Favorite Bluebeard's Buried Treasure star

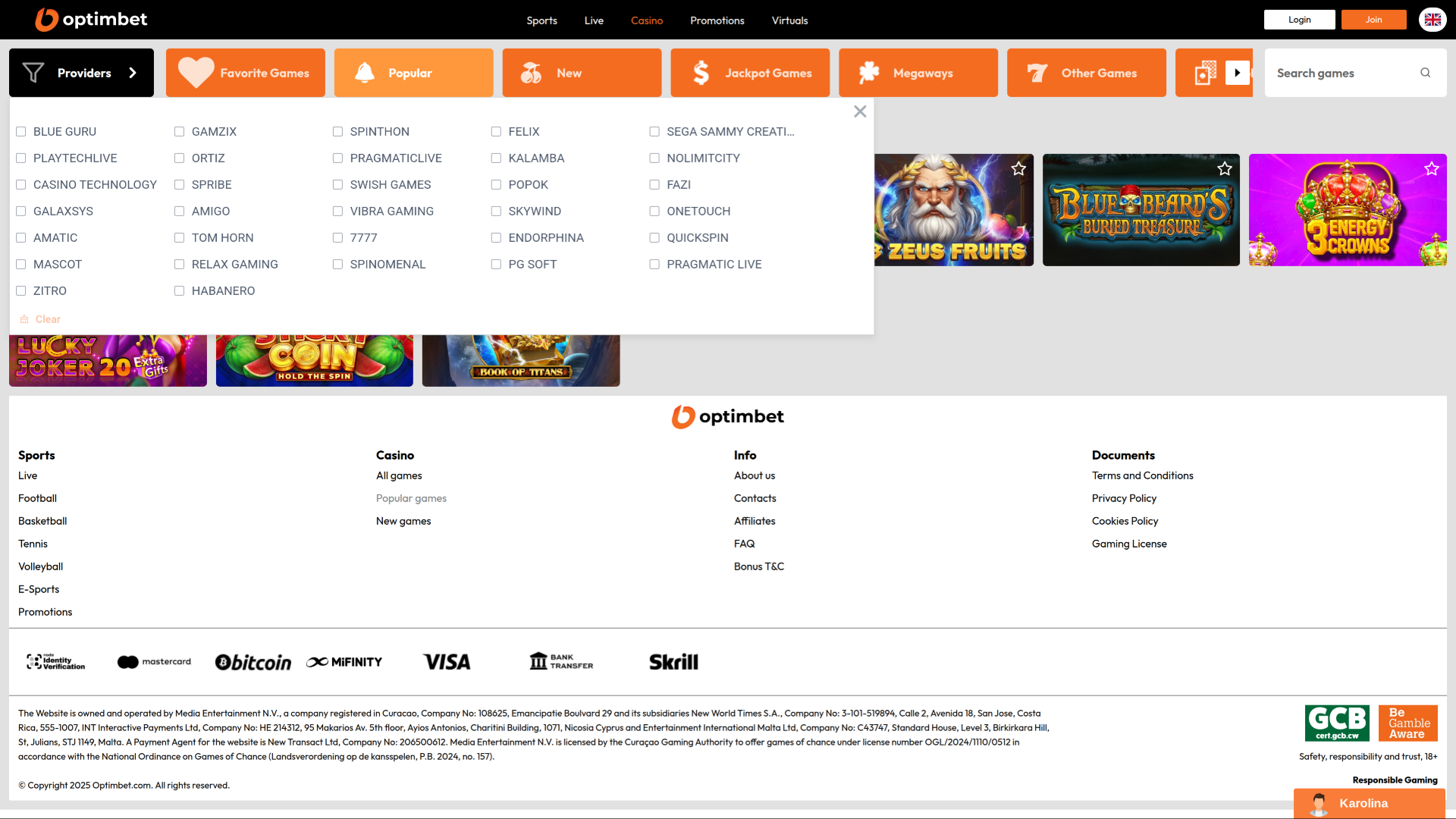[x=1225, y=168]
